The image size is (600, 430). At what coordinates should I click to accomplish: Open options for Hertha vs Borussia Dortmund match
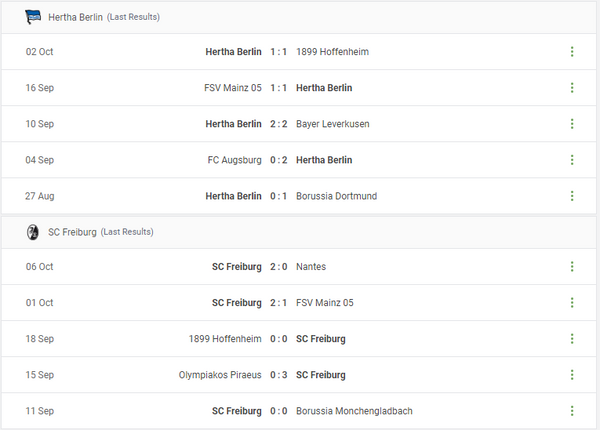(x=572, y=196)
